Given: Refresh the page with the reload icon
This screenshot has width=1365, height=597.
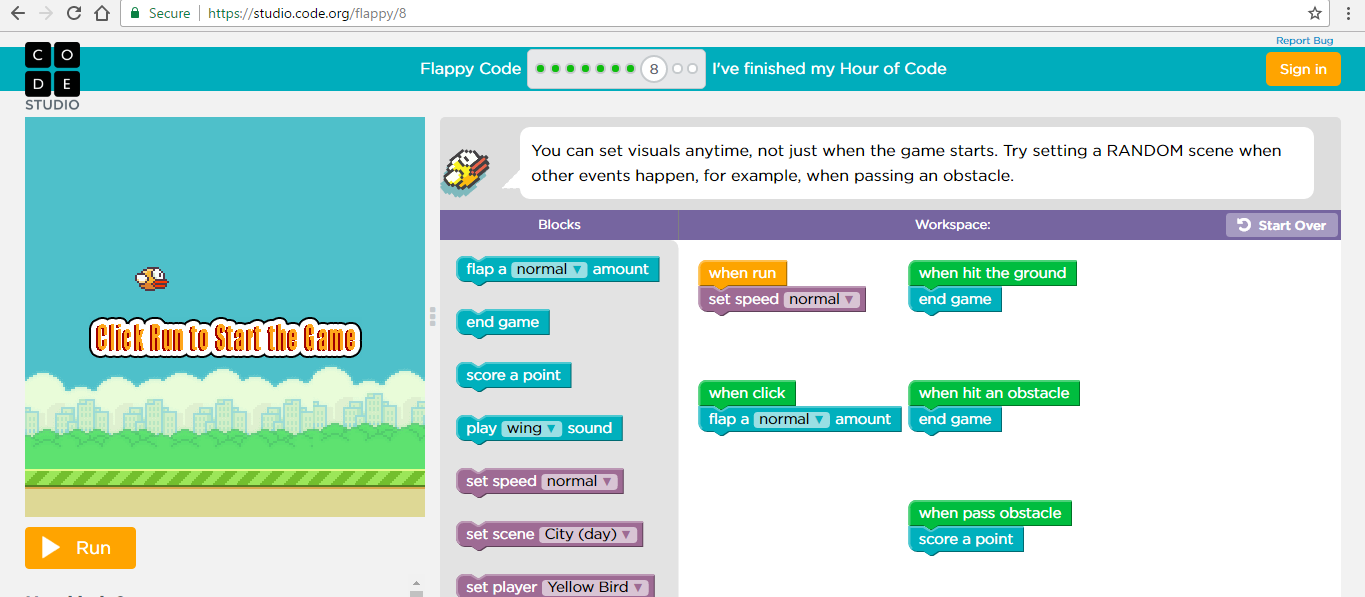Looking at the screenshot, I should 72,13.
